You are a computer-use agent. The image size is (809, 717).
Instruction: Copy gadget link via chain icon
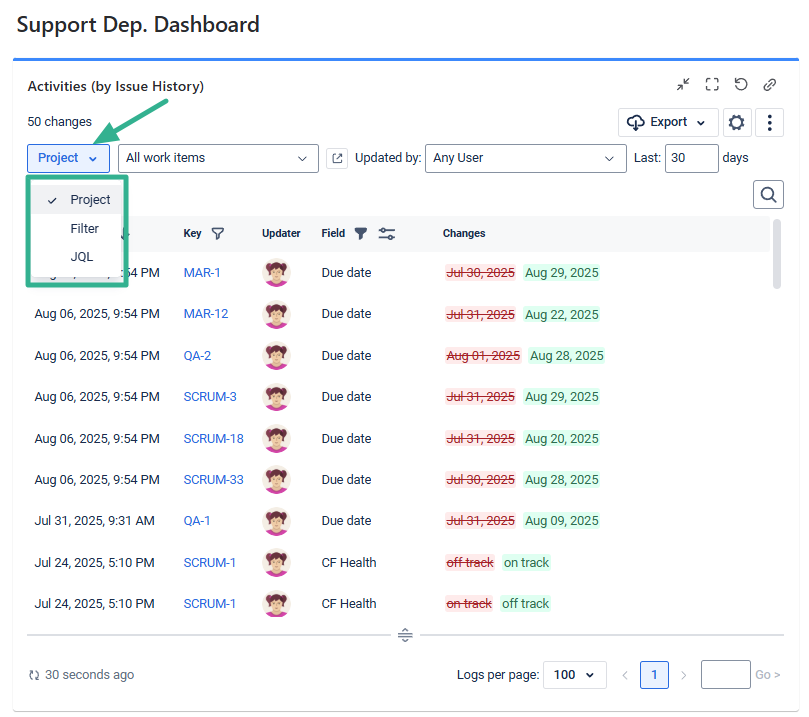(769, 85)
